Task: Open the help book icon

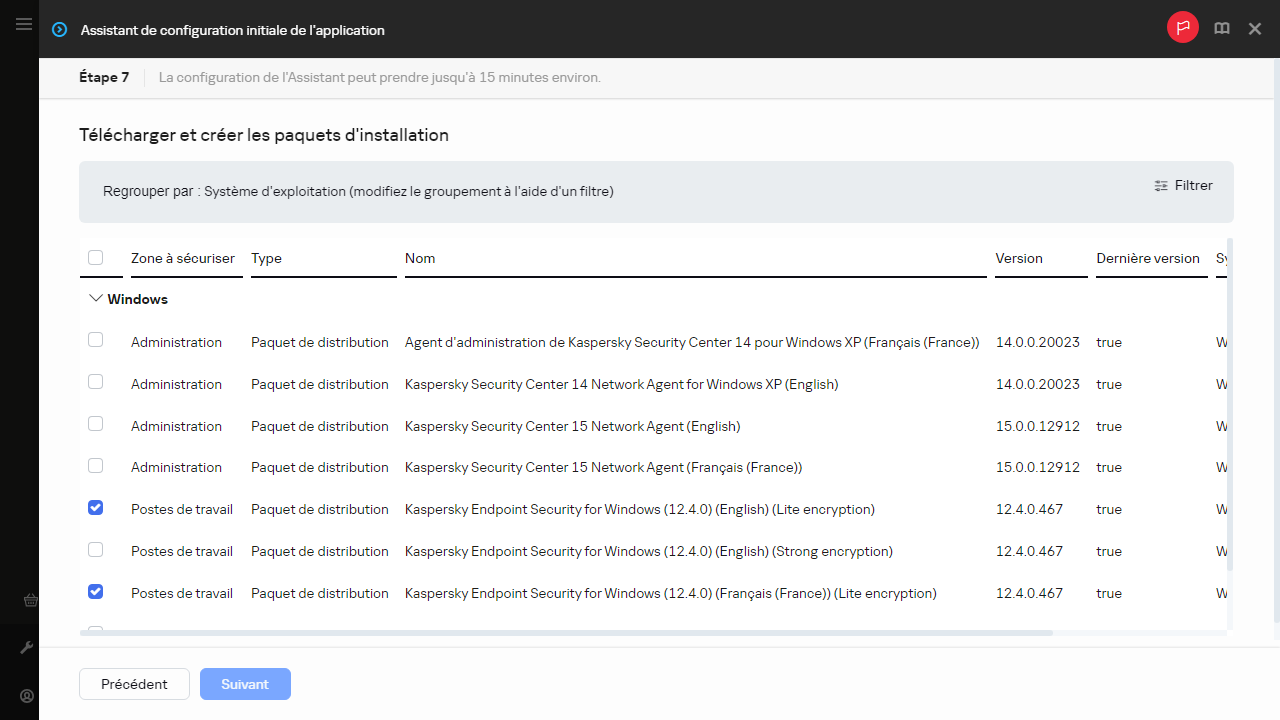Action: pyautogui.click(x=1221, y=29)
